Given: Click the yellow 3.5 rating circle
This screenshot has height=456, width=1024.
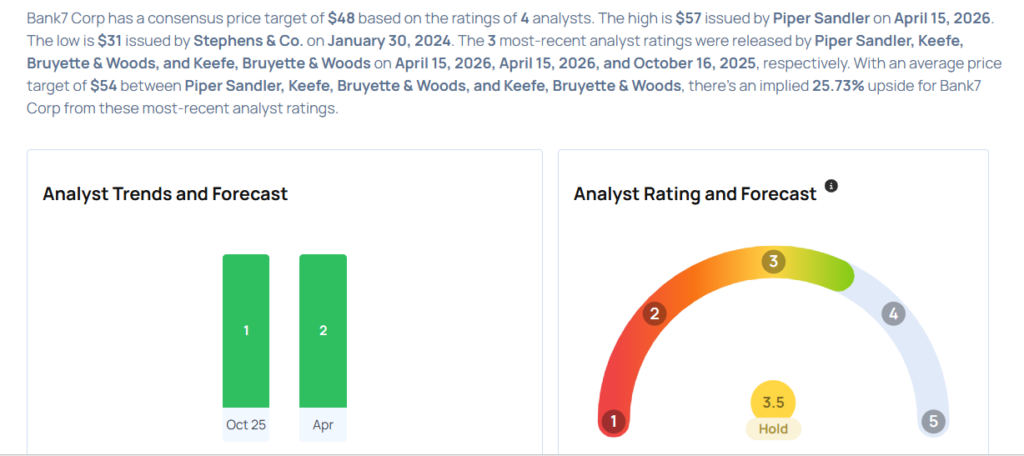Looking at the screenshot, I should tap(773, 403).
